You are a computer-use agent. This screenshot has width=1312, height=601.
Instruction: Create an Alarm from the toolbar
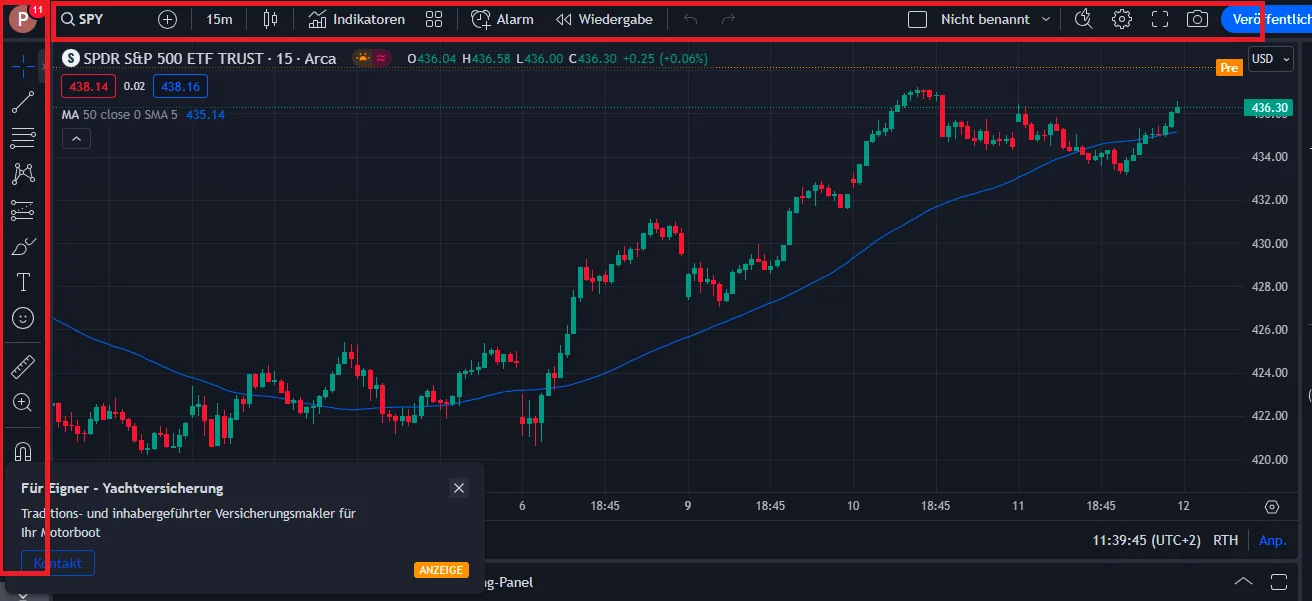(502, 19)
